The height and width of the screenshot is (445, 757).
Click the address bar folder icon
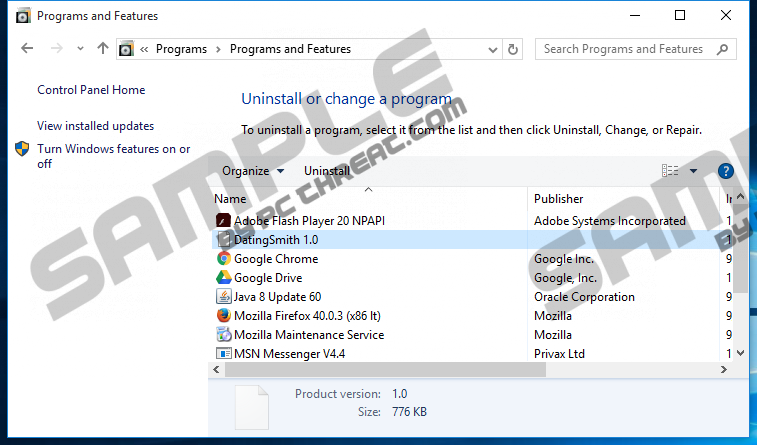tap(126, 49)
